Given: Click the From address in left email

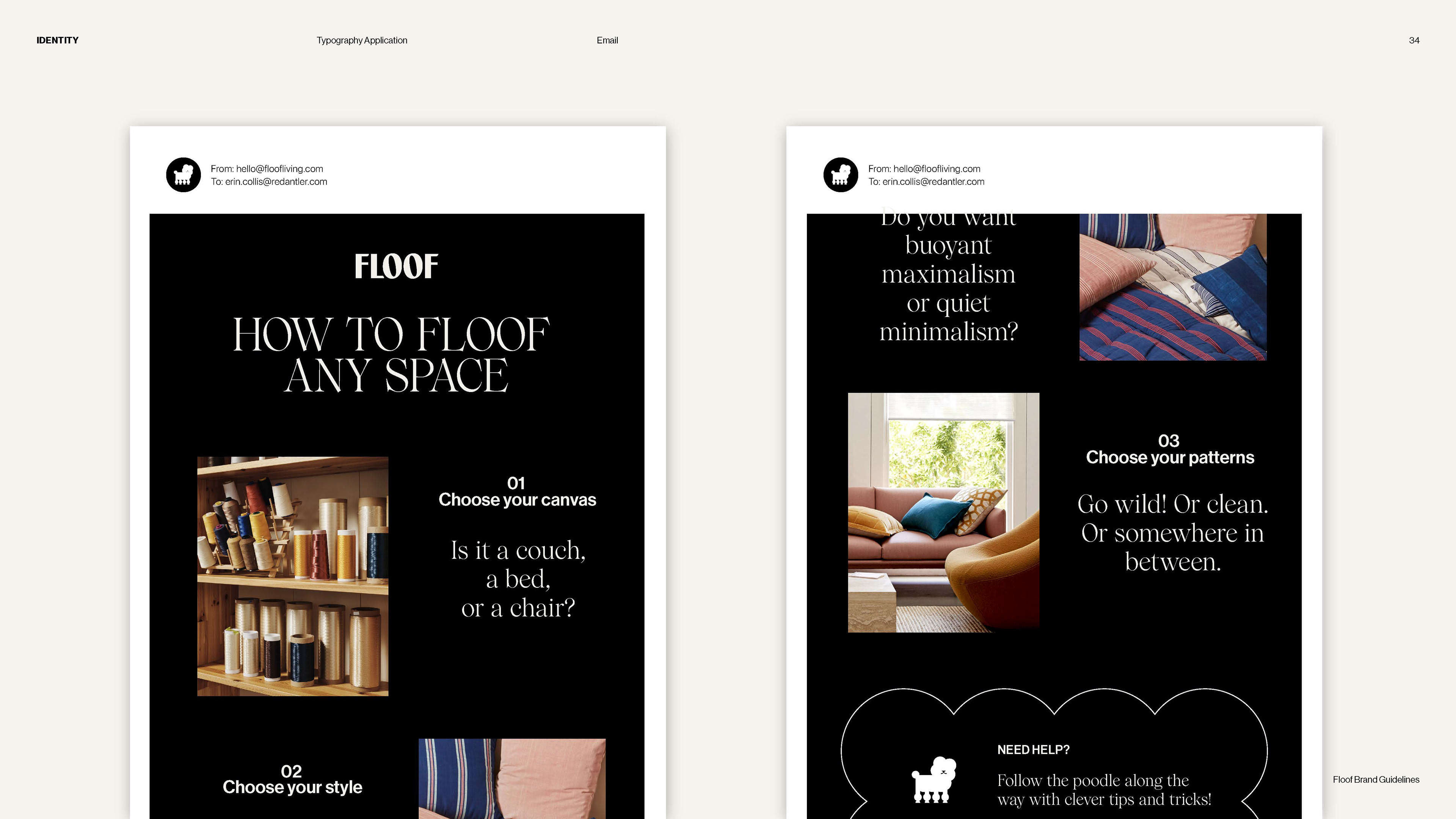Looking at the screenshot, I should click(267, 168).
